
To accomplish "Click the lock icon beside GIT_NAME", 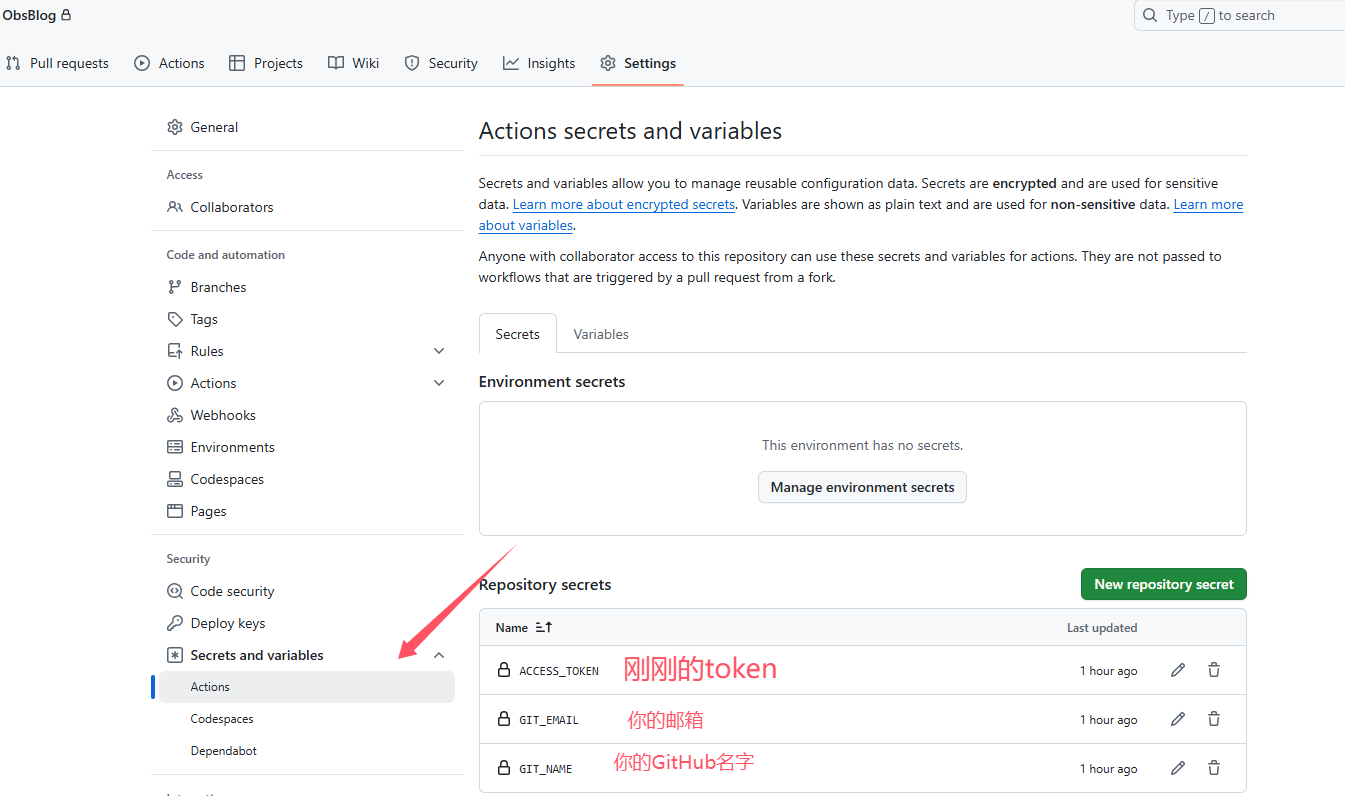I will coord(504,768).
